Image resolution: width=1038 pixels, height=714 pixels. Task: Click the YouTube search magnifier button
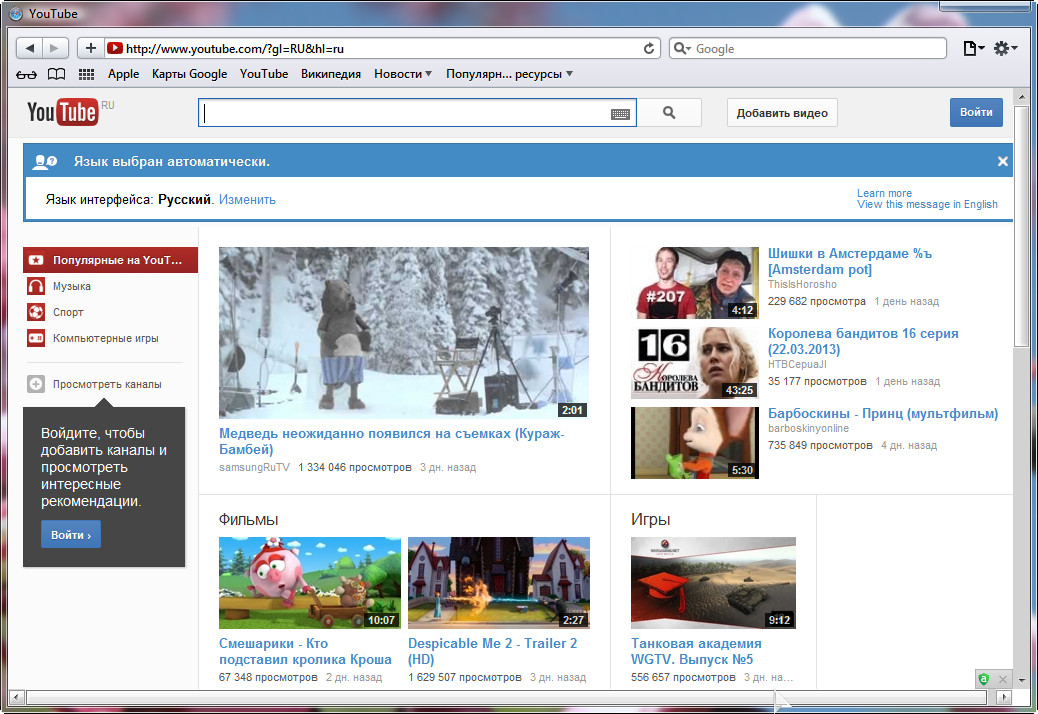point(669,113)
